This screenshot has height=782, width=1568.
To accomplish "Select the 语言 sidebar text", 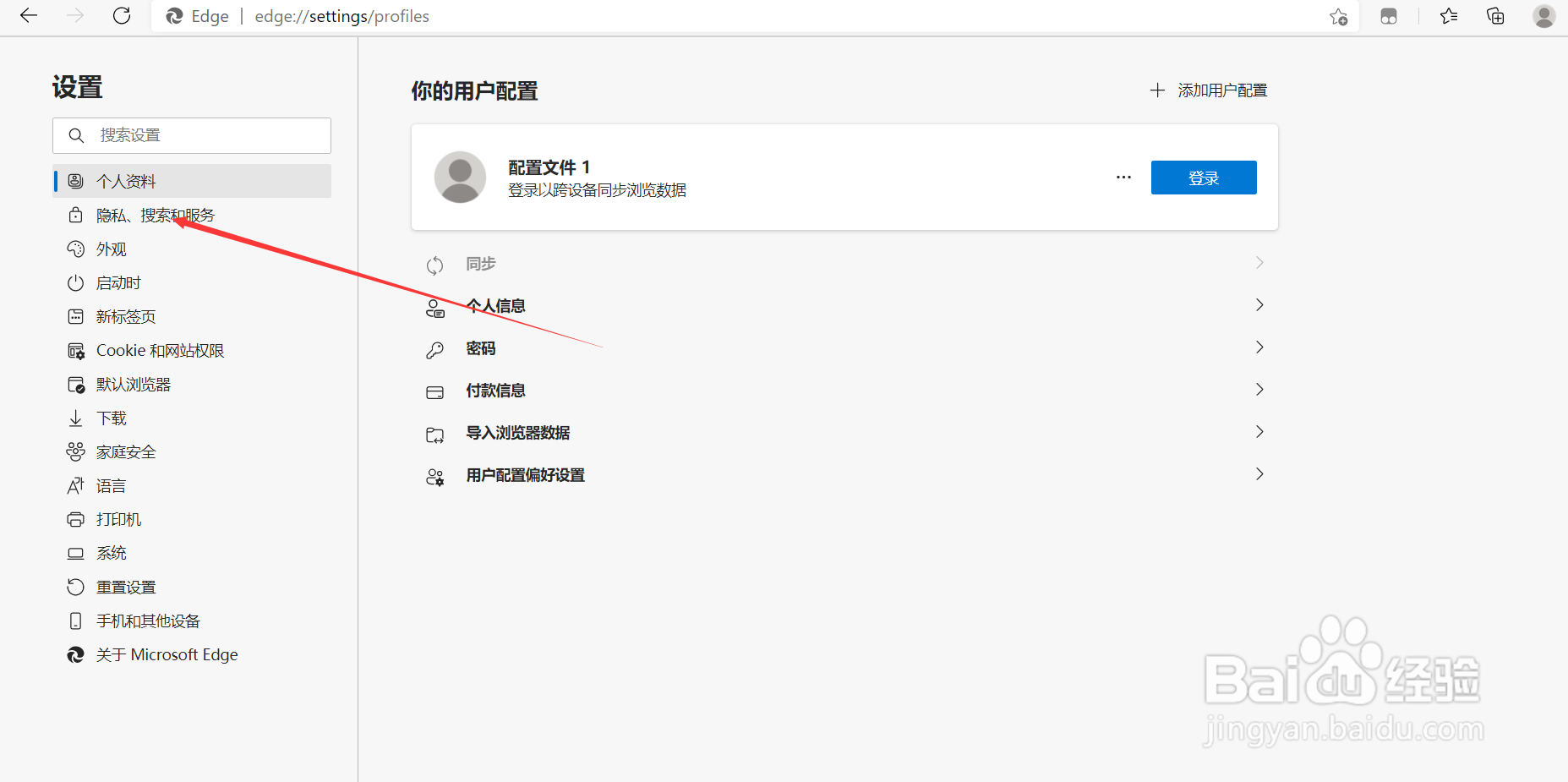I will click(112, 486).
